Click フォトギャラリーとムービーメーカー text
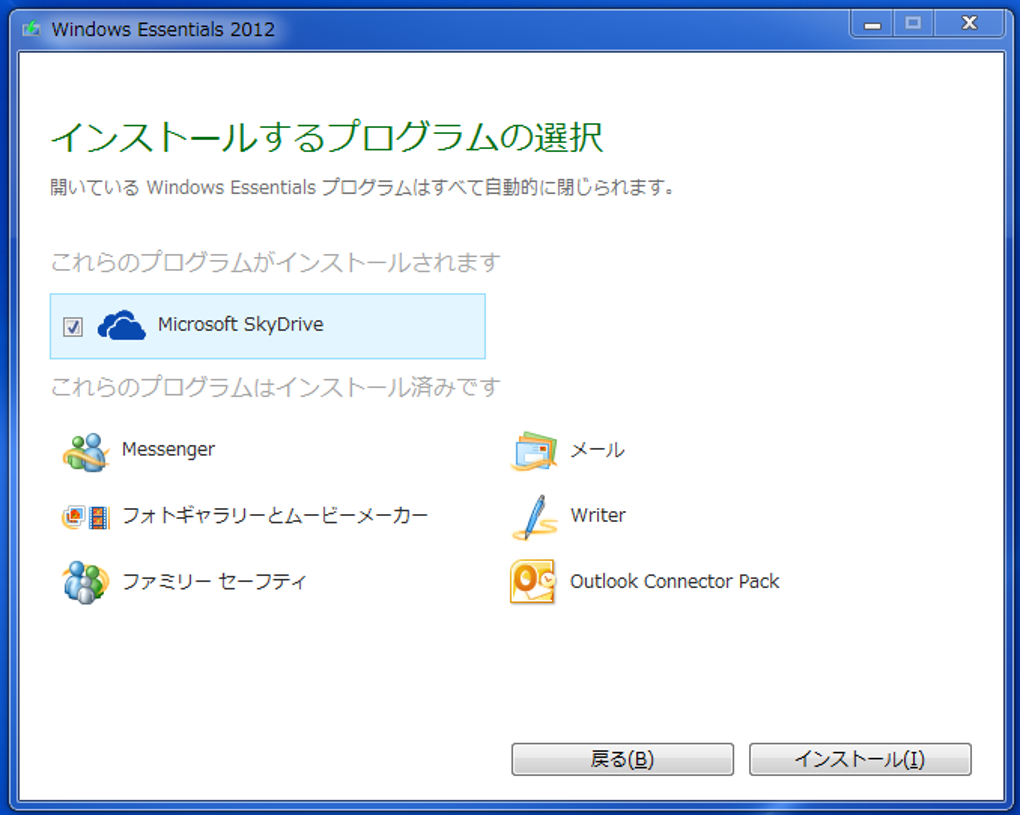This screenshot has width=1020, height=815. point(275,516)
